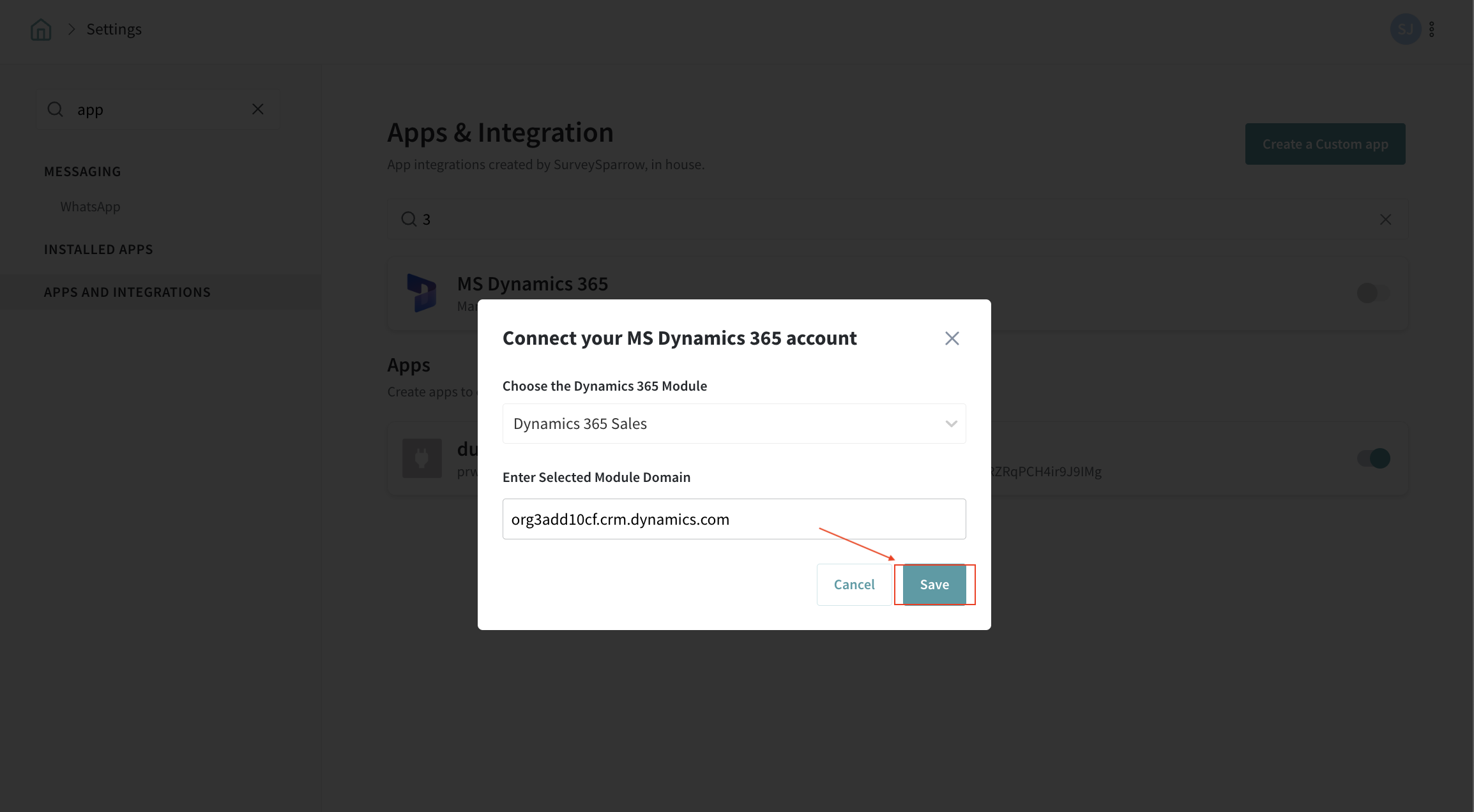The image size is (1474, 812).
Task: Select Apps and Integrations sidebar item
Action: tap(127, 292)
